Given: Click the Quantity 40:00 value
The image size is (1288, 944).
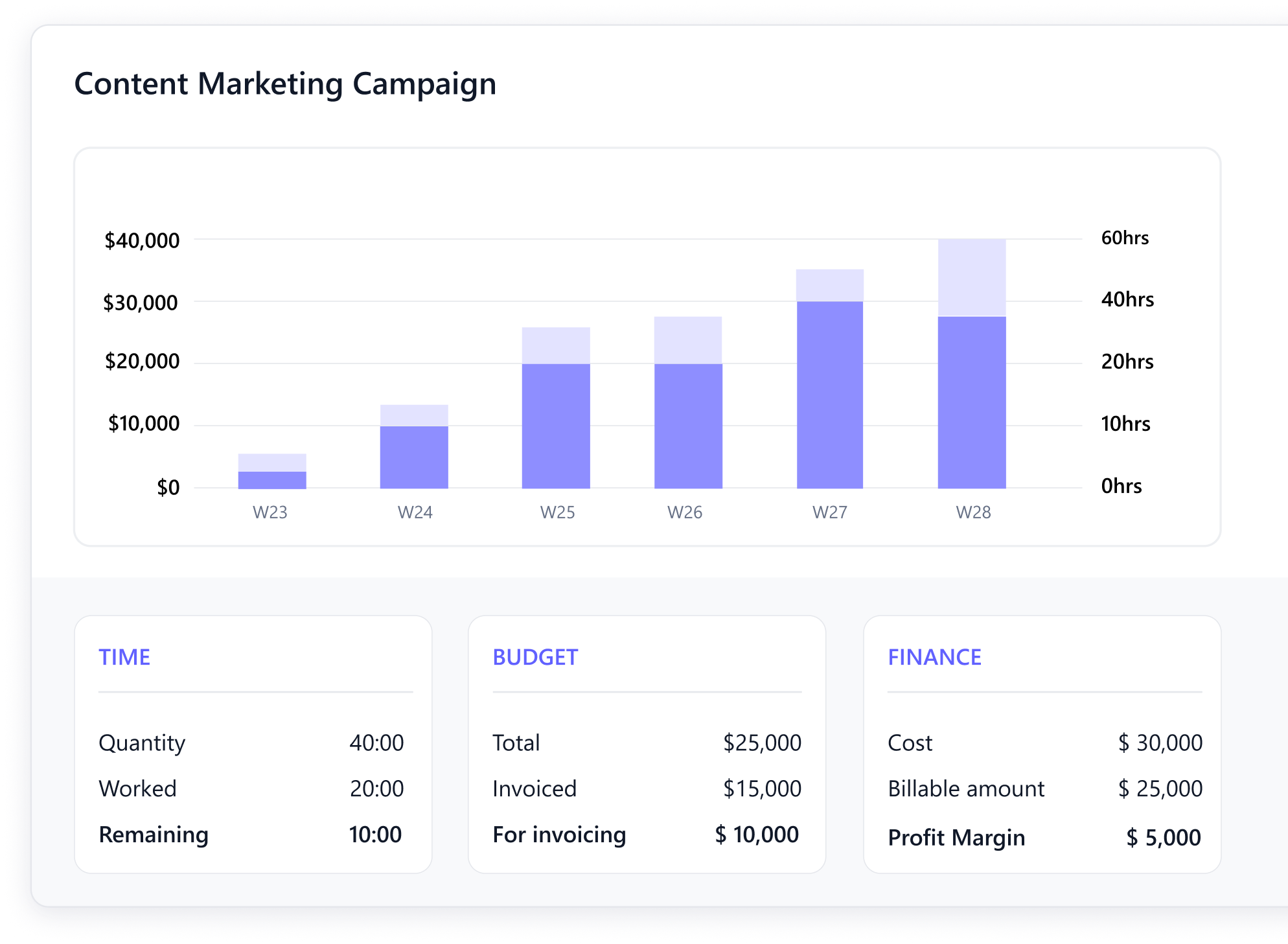Looking at the screenshot, I should point(376,743).
